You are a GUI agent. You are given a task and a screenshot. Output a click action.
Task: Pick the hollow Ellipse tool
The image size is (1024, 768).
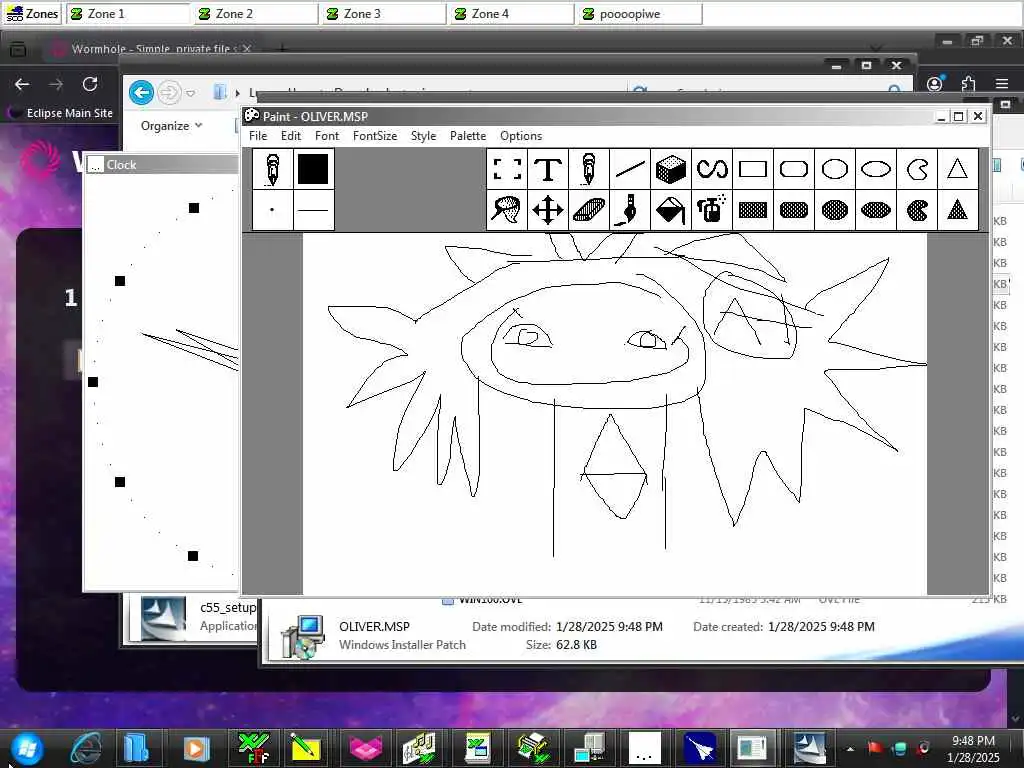[876, 169]
